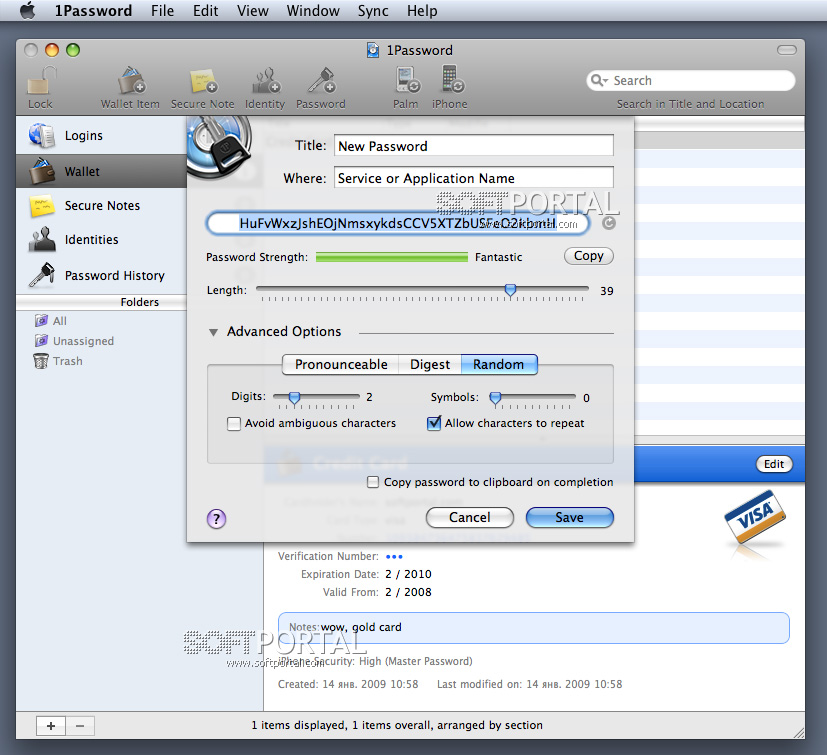Click the Digits slider handle
Screen dimensions: 827x755
tap(294, 397)
